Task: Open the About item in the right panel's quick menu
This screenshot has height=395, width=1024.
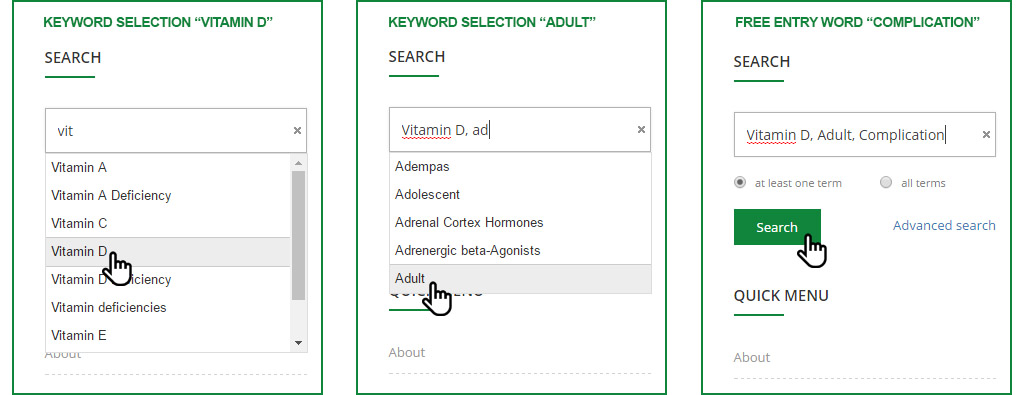Action: pyautogui.click(x=752, y=357)
